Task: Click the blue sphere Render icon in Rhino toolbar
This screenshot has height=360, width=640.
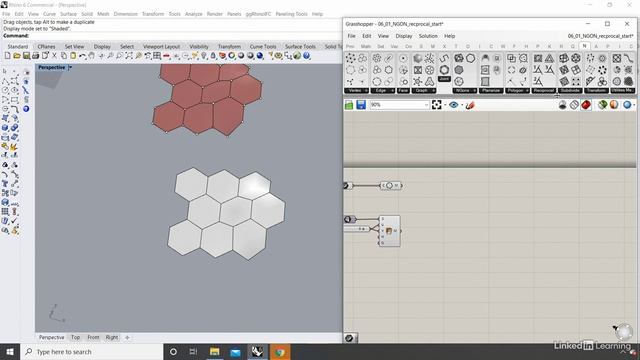Action: [260, 56]
